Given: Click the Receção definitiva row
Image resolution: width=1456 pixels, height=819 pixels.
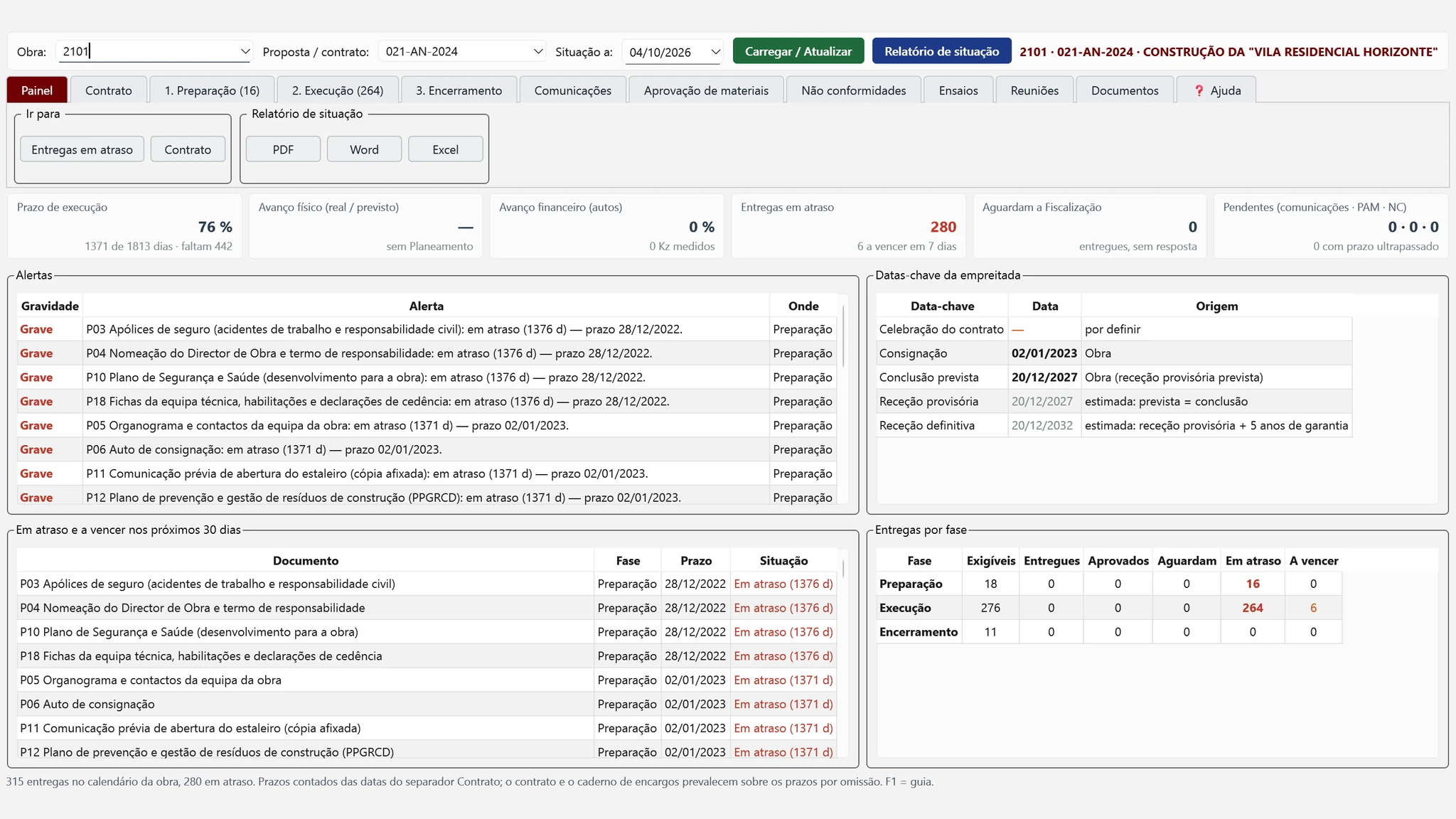Looking at the screenshot, I should tap(1114, 425).
